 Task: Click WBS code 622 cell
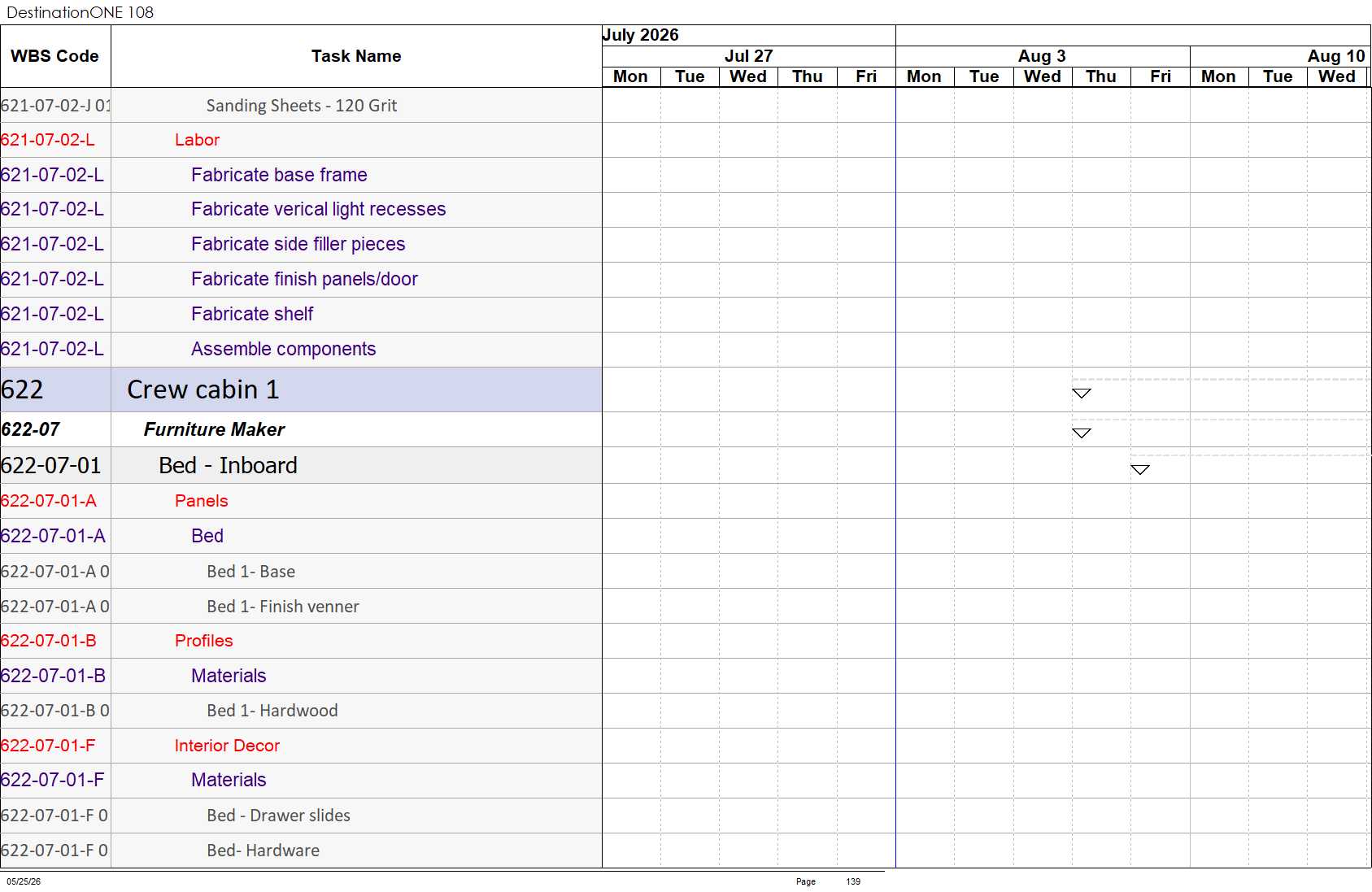pyautogui.click(x=55, y=389)
